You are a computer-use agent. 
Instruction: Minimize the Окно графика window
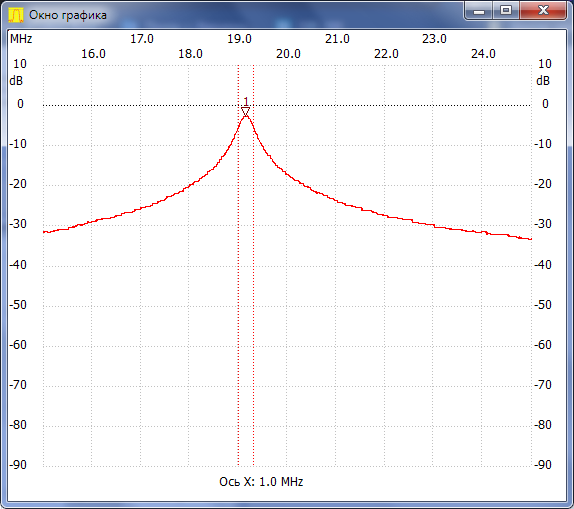[x=479, y=11]
